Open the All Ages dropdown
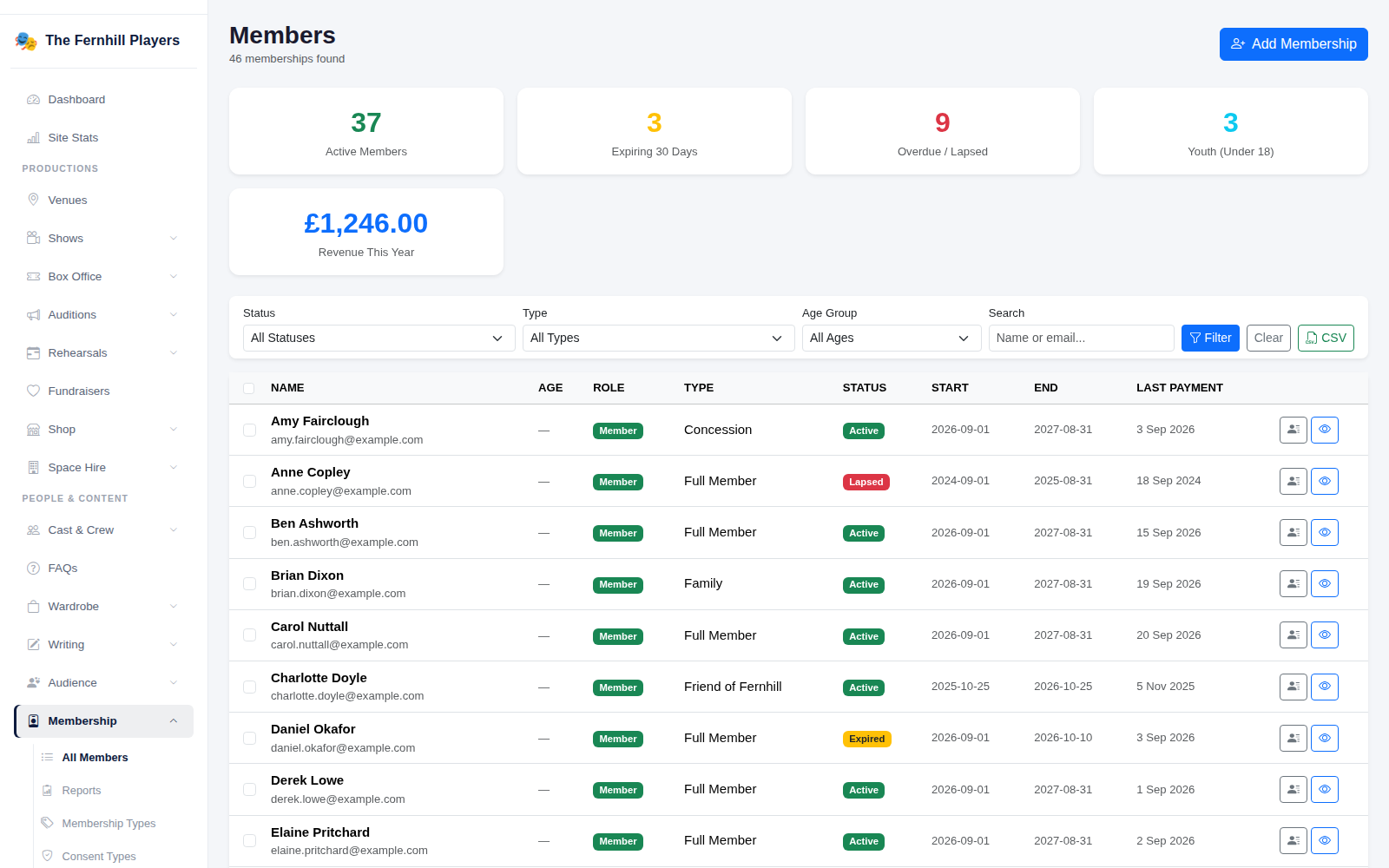This screenshot has width=1389, height=868. tap(892, 339)
